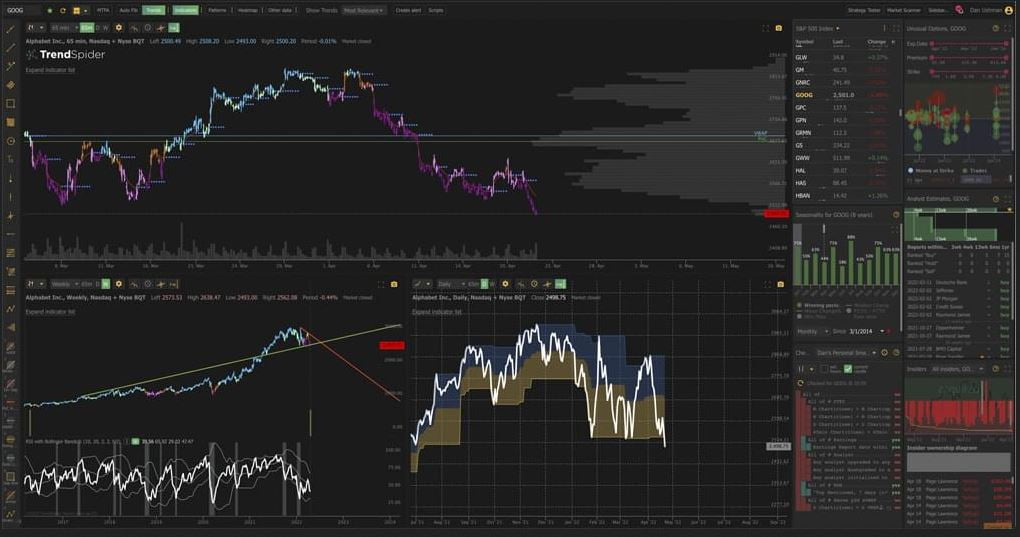1020x537 pixels.
Task: Open the Daily timeframe dropdown
Action: (x=451, y=284)
